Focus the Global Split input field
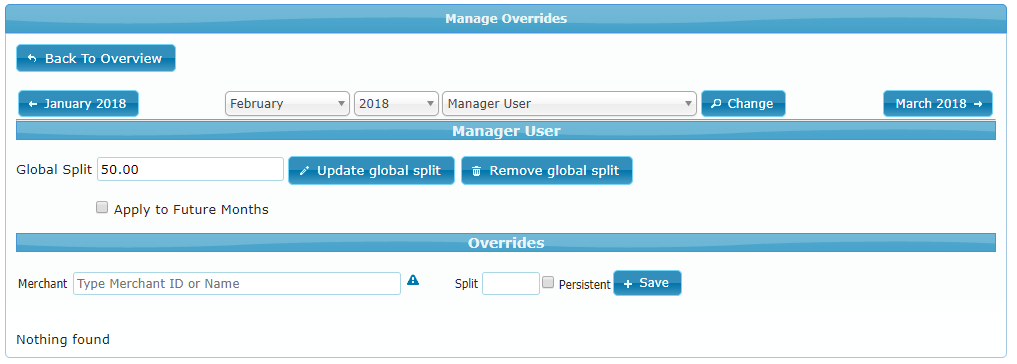This screenshot has height=364, width=1017. [191, 169]
